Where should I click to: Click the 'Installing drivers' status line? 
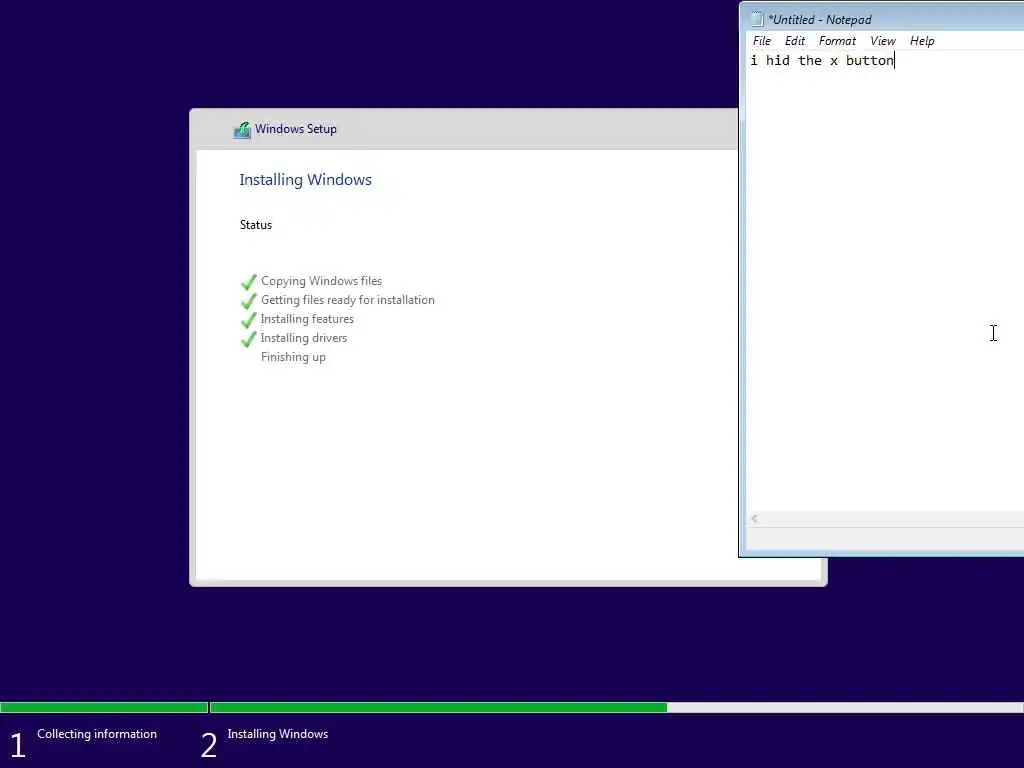pyautogui.click(x=304, y=338)
